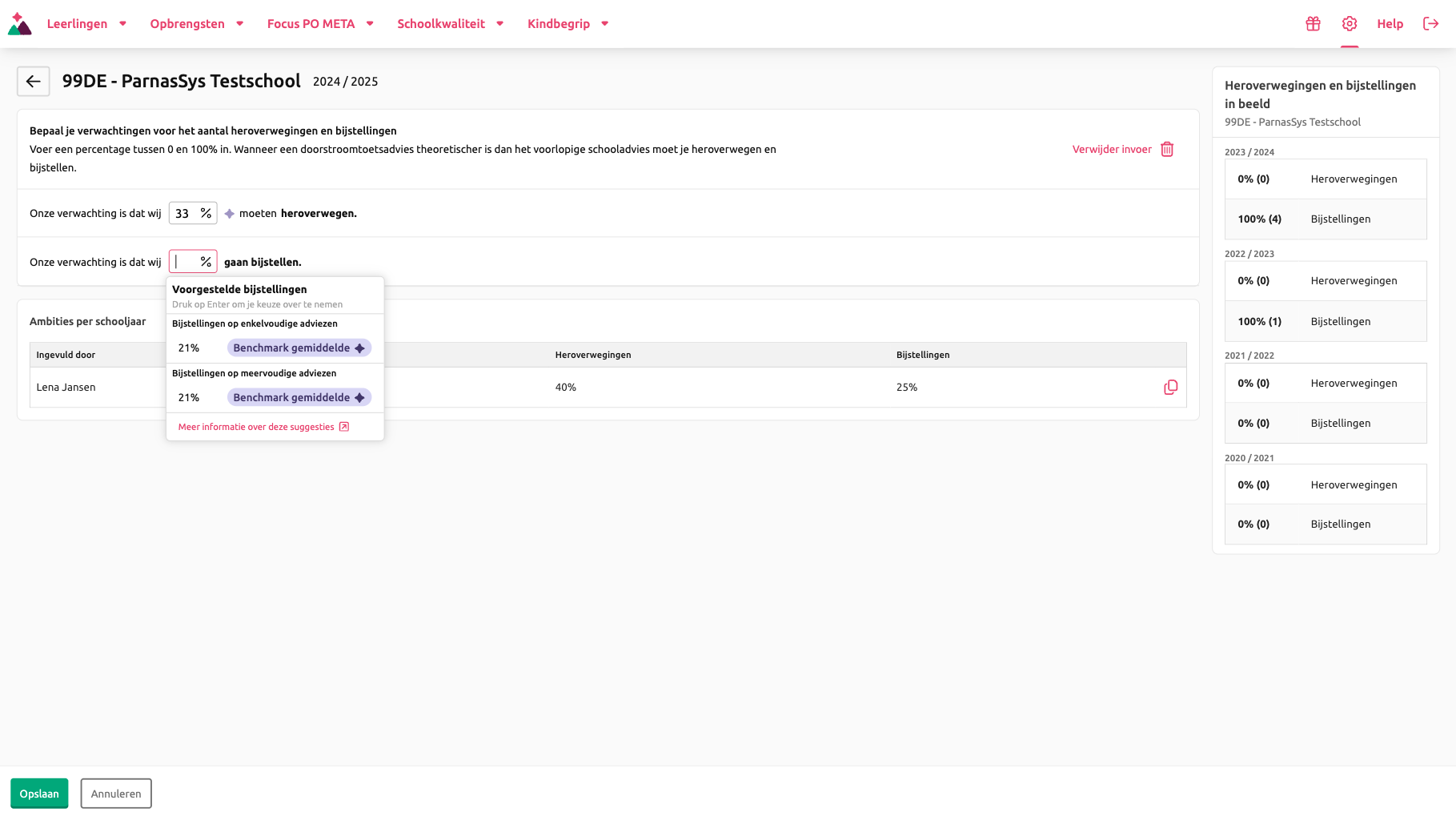This screenshot has width=1456, height=820.
Task: Go back using the arrow button
Action: coord(34,81)
